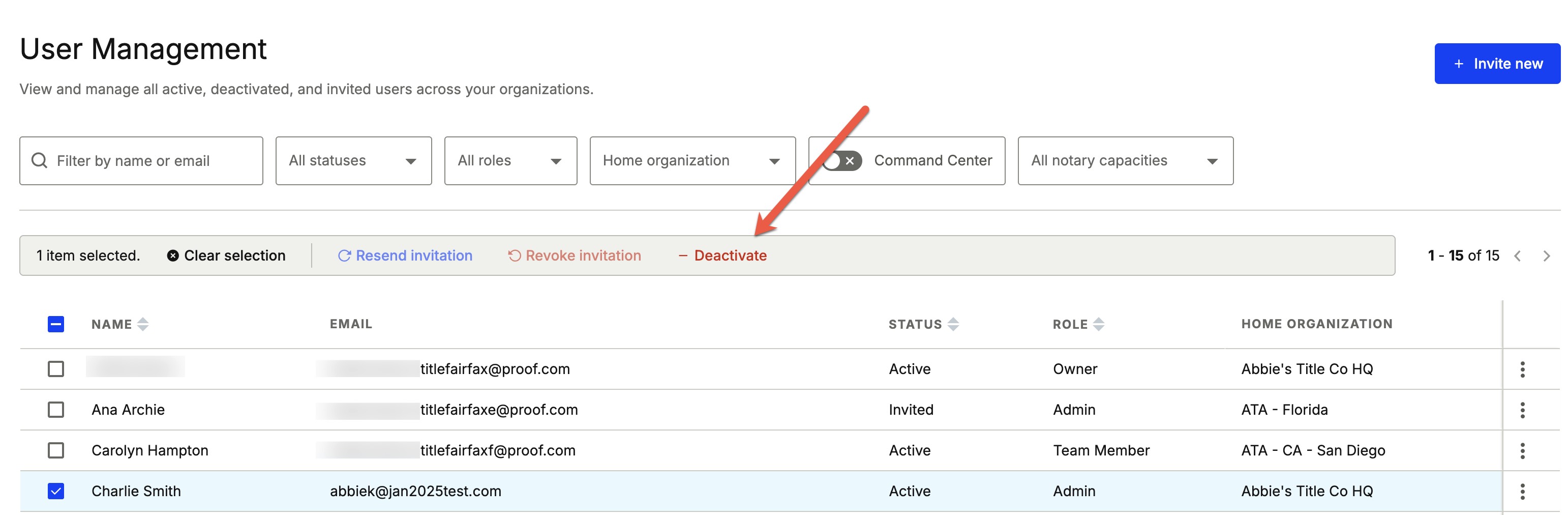Image resolution: width=1568 pixels, height=515 pixels.
Task: Sort the table by Status
Action: 923,324
